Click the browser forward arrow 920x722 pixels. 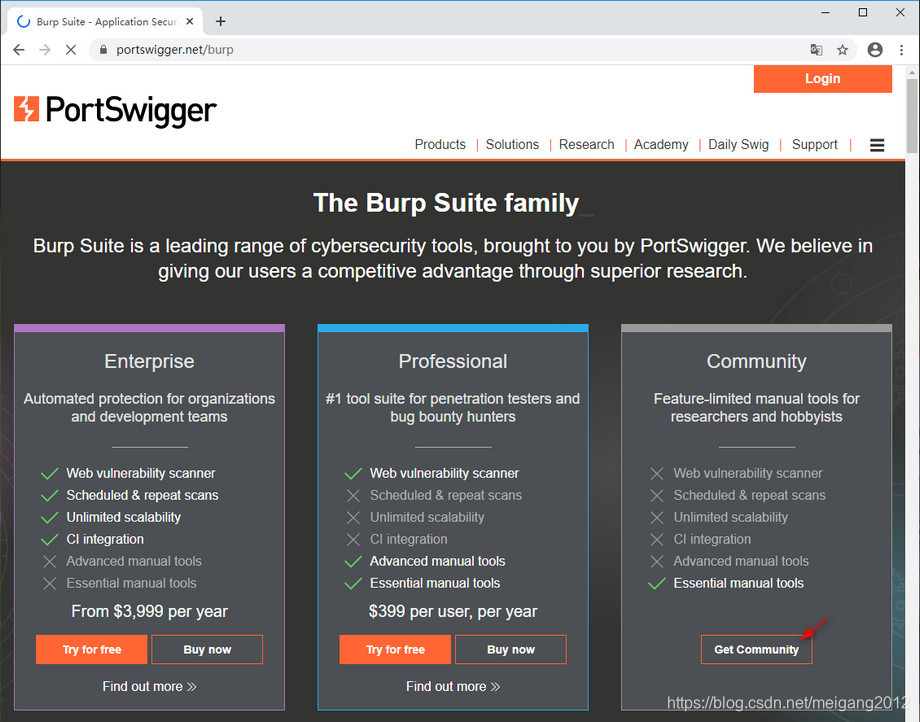point(45,50)
